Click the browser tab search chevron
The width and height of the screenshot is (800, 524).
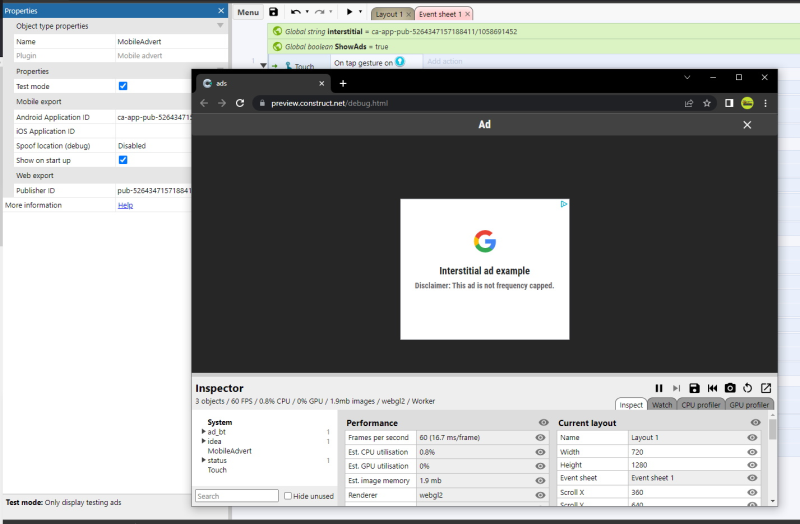coord(687,77)
